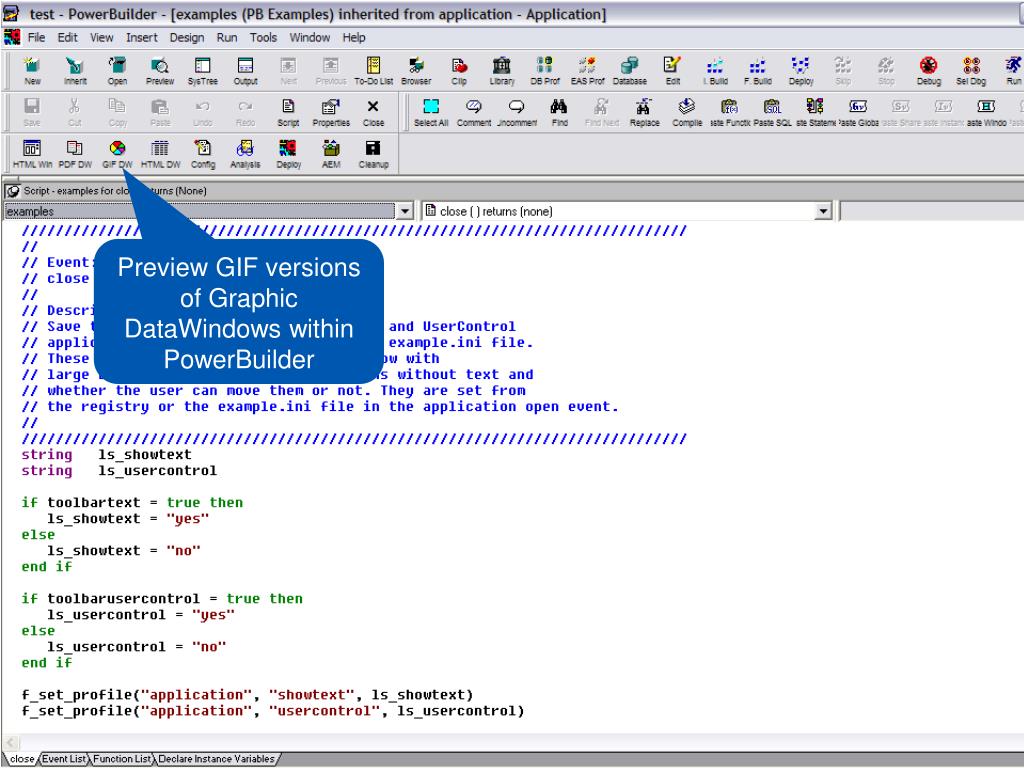Click the Edit file icon

tap(673, 71)
